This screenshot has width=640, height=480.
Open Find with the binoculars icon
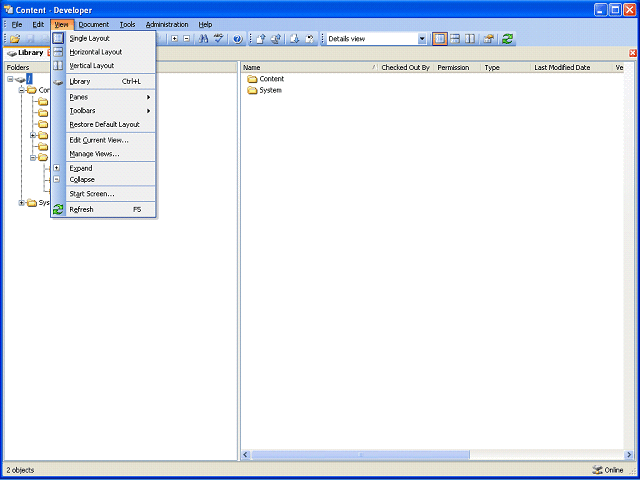pos(203,39)
